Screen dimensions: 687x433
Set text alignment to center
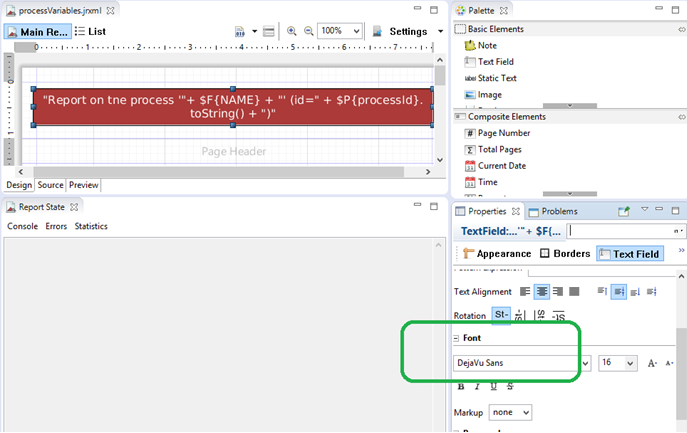click(540, 292)
